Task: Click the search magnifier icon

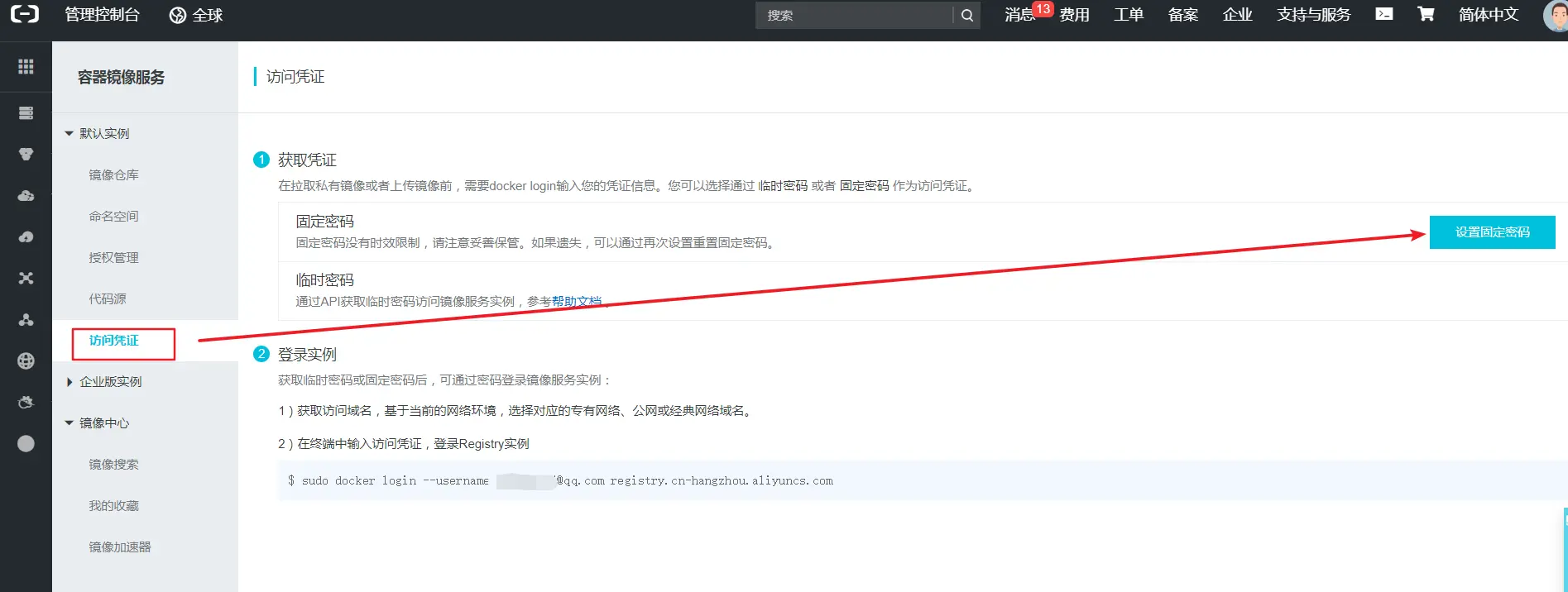Action: click(966, 15)
